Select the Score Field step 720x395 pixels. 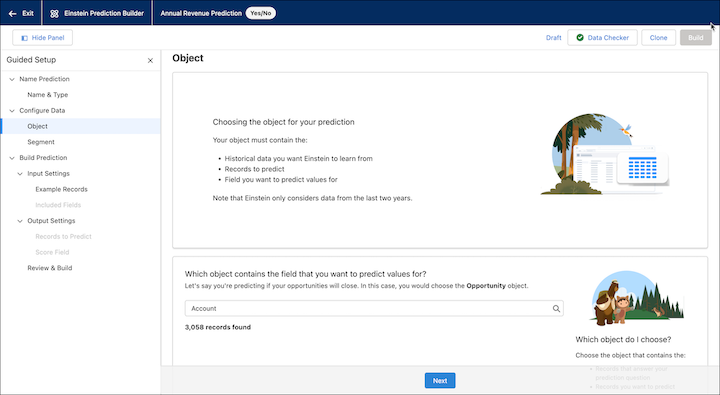pos(52,252)
